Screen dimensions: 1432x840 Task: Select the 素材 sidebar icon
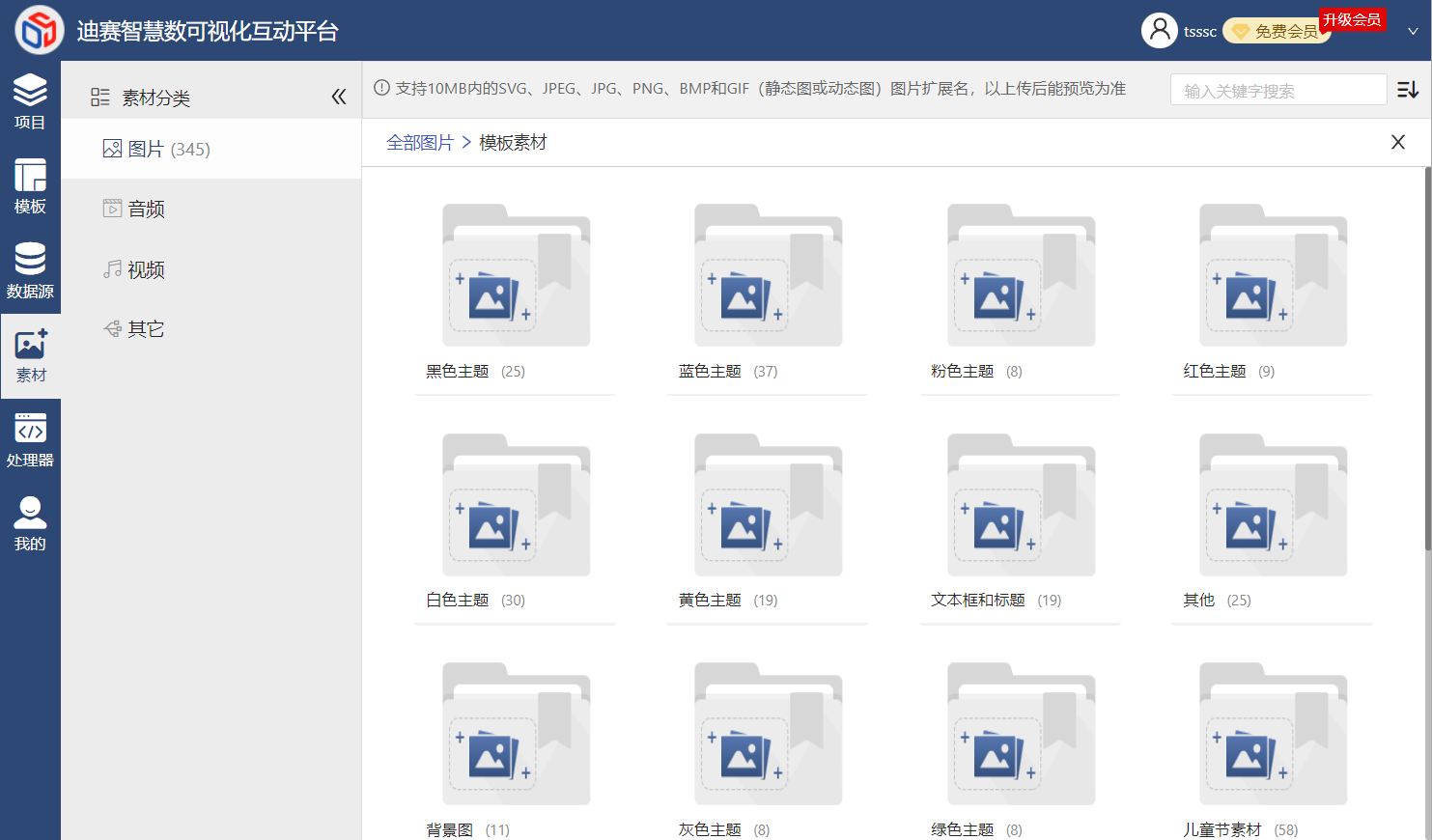point(30,355)
